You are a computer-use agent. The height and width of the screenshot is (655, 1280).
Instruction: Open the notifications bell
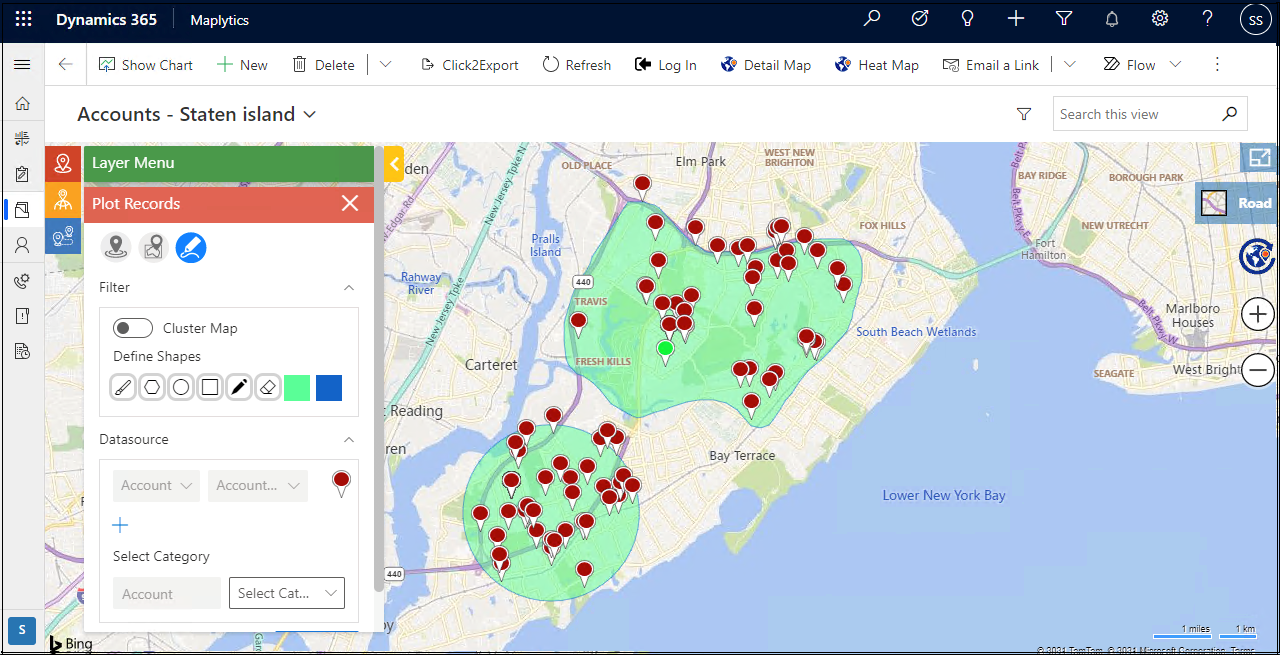coord(1112,19)
